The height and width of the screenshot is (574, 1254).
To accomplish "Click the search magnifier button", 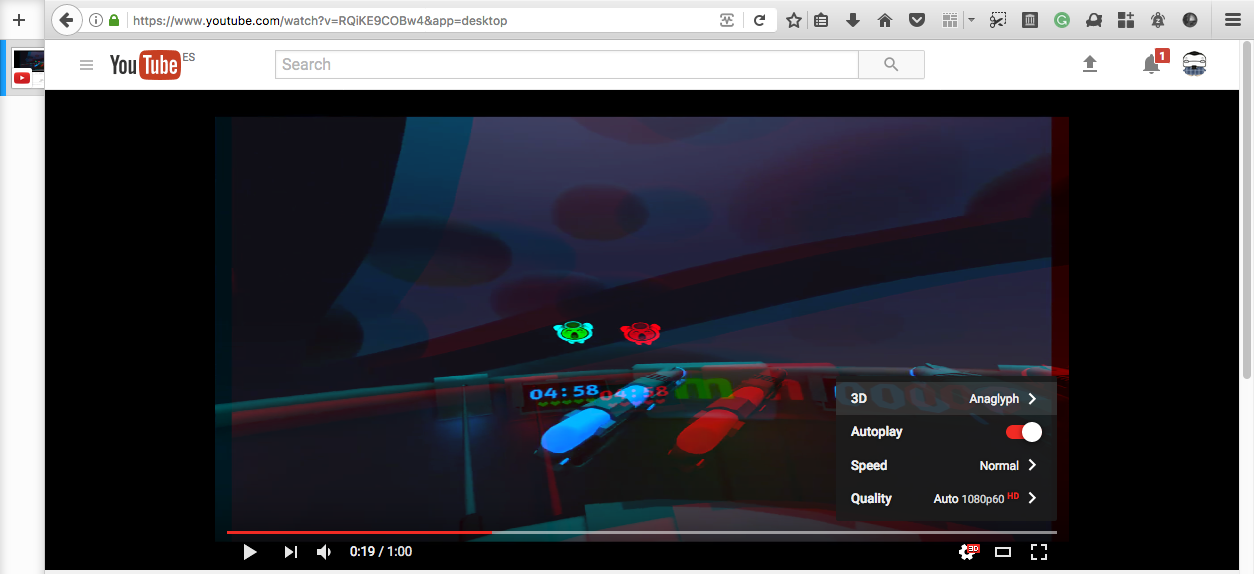I will (891, 65).
